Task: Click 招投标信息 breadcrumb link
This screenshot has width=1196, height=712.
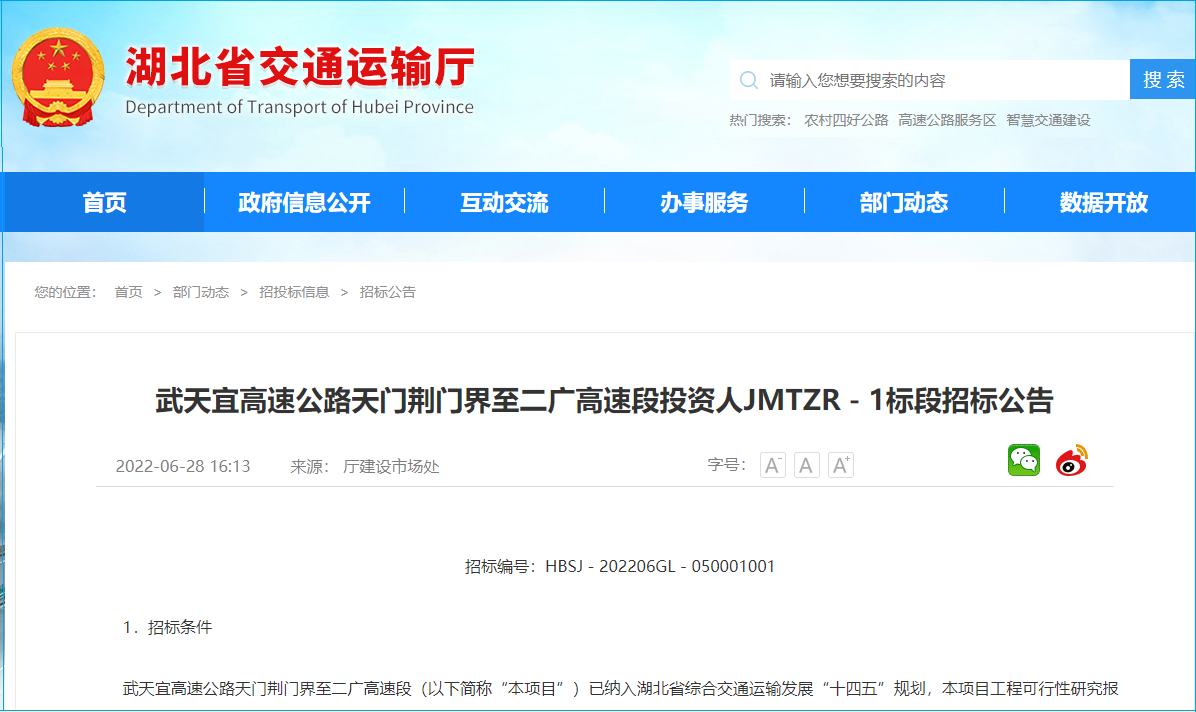Action: tap(294, 292)
